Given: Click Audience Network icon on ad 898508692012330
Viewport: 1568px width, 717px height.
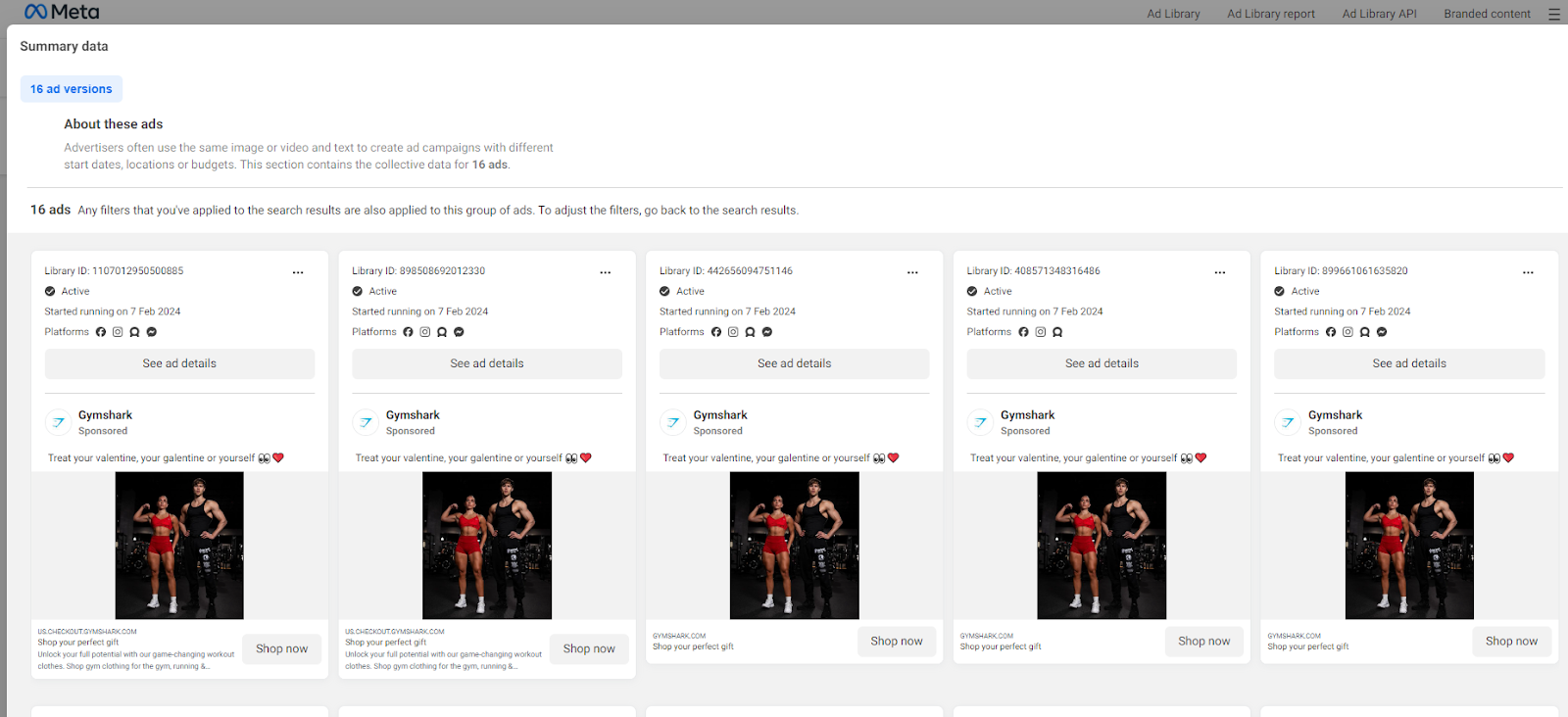Looking at the screenshot, I should click(x=442, y=332).
